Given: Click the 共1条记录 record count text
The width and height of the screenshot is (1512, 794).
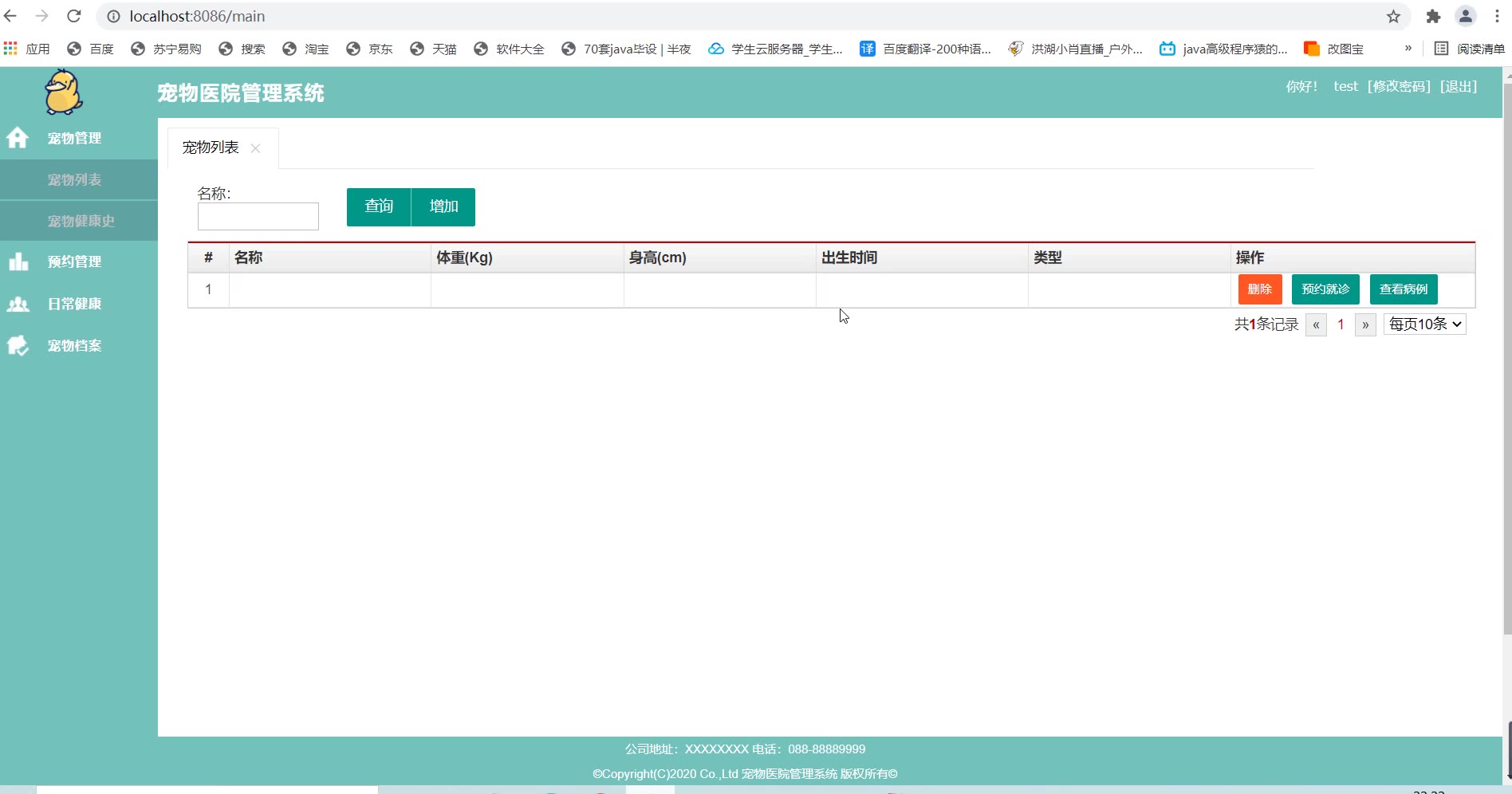Looking at the screenshot, I should pyautogui.click(x=1266, y=324).
